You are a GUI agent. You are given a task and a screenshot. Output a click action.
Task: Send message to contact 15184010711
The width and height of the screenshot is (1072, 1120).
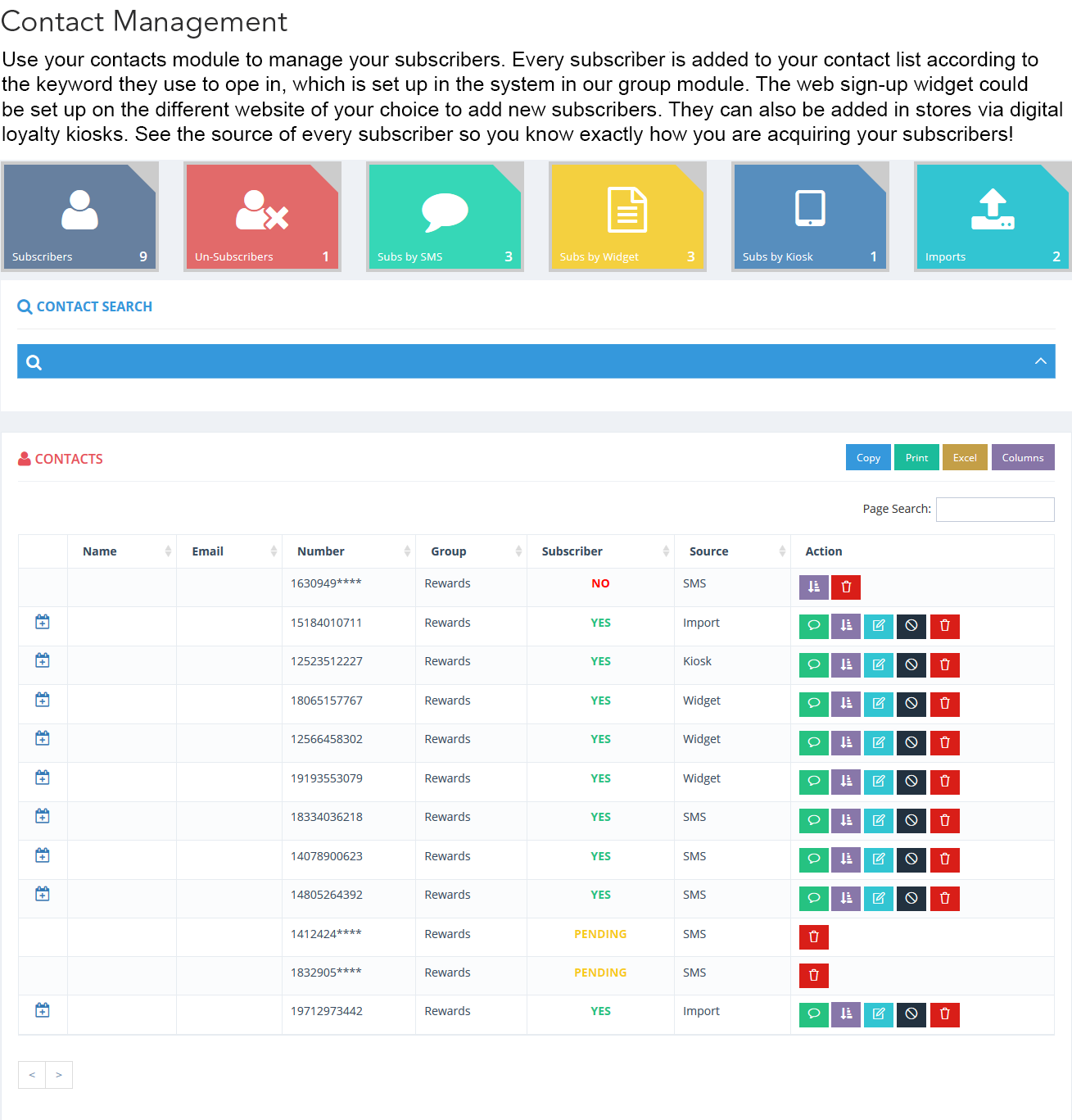[813, 626]
